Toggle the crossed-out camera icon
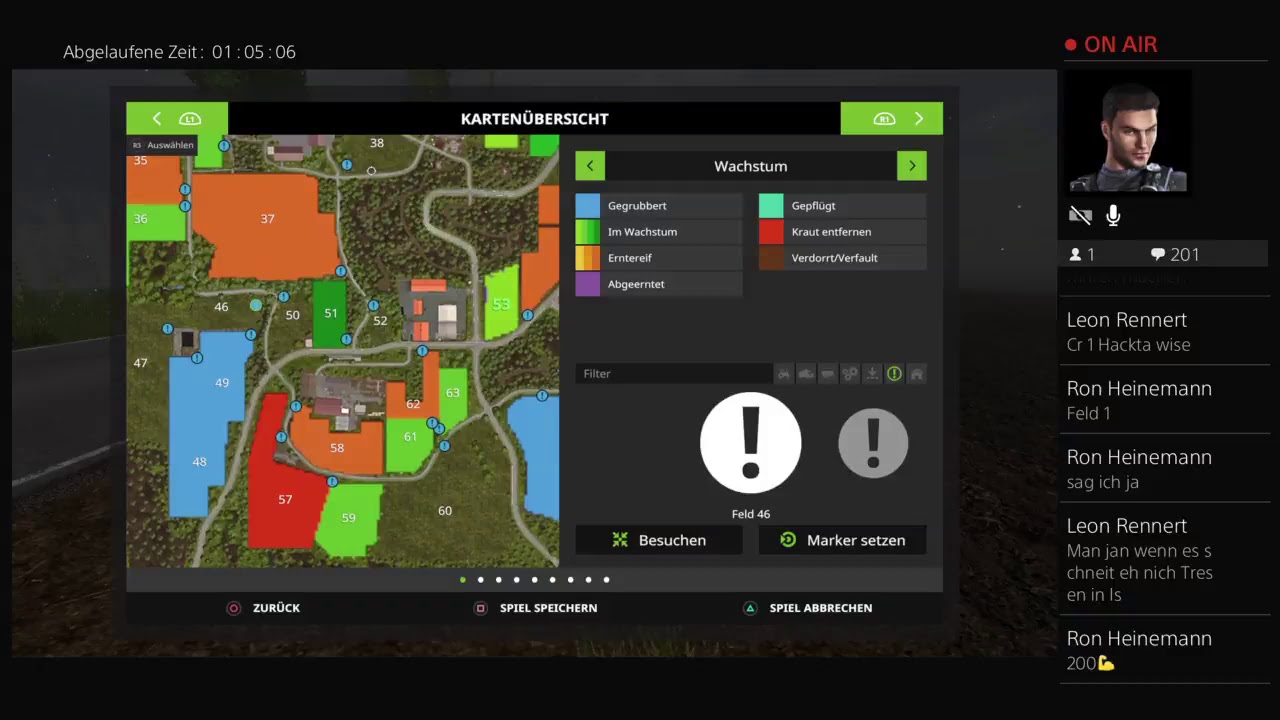1280x720 pixels. [x=1080, y=215]
